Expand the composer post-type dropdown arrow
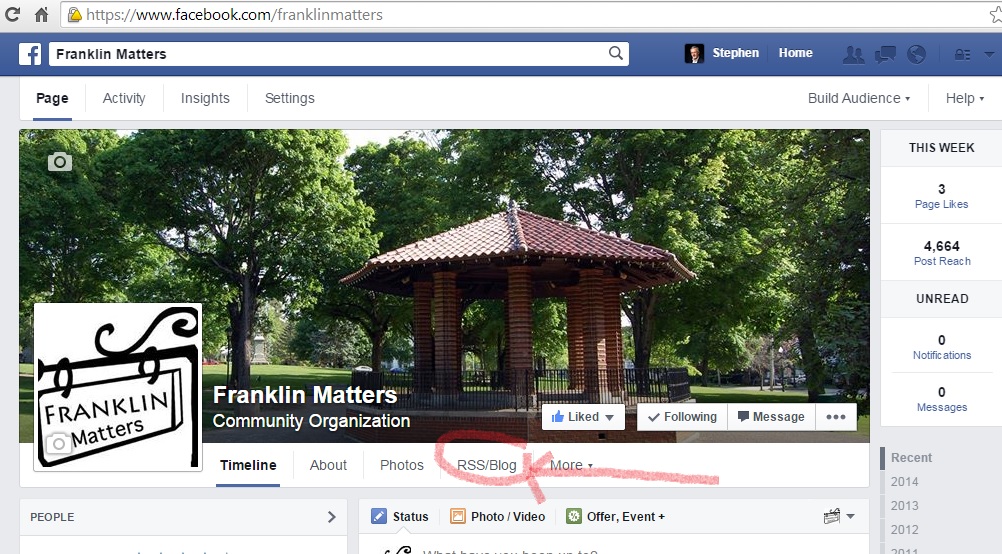Viewport: 1002px width, 554px height. tap(851, 516)
